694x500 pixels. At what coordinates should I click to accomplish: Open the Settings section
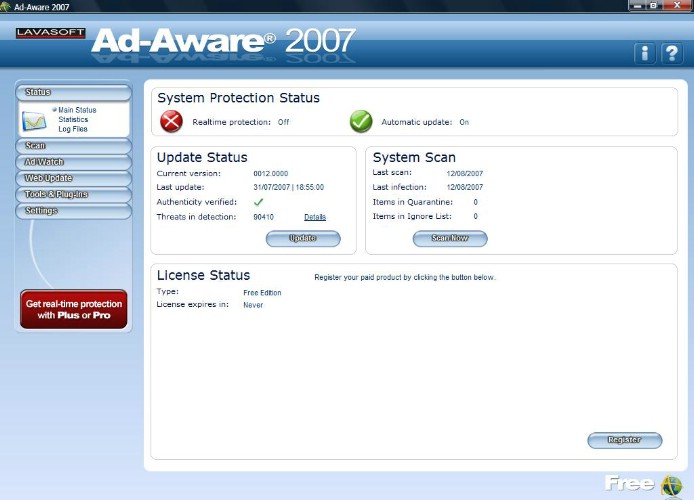pos(73,211)
